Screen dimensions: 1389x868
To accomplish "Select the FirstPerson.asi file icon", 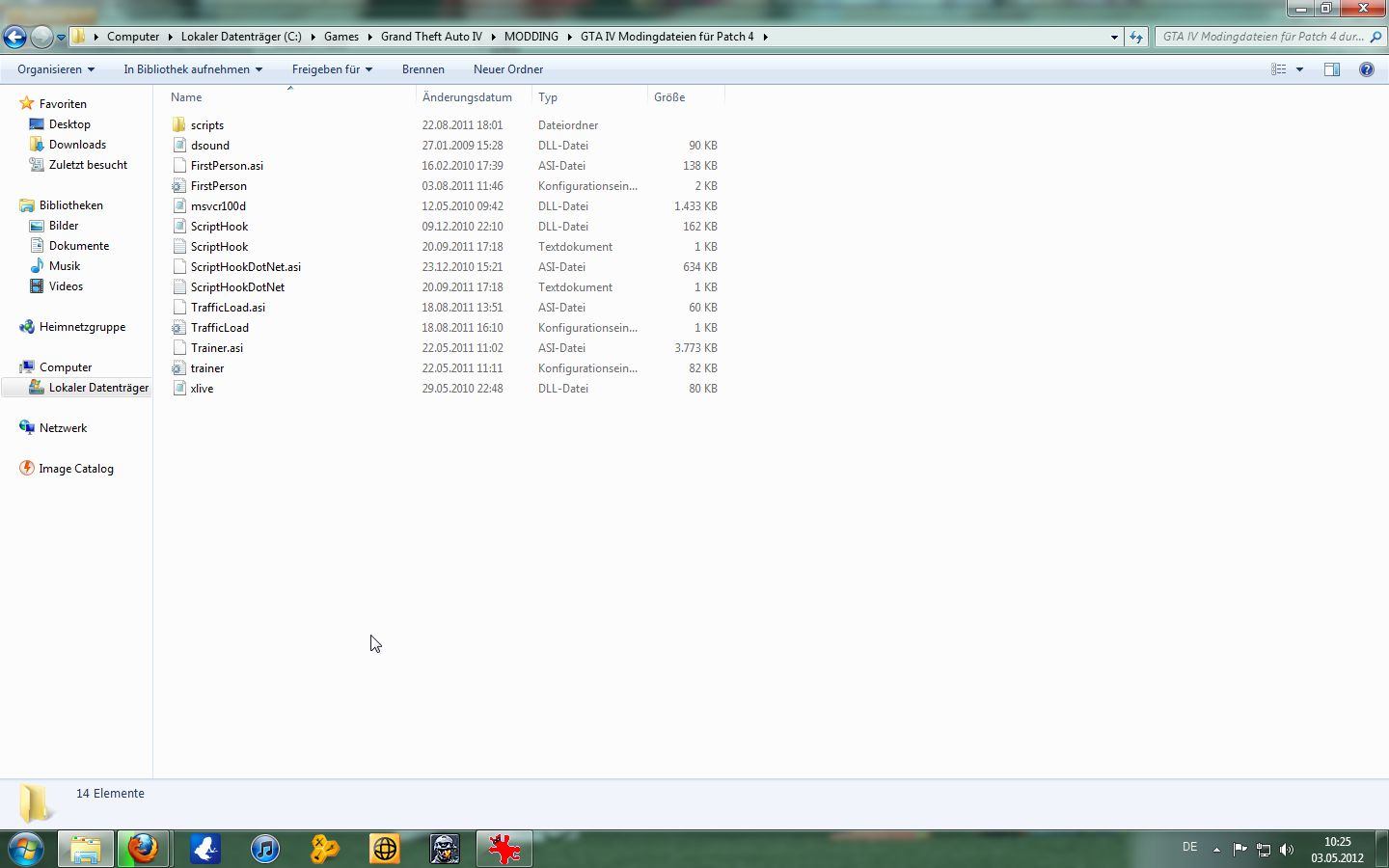I will point(178,166).
